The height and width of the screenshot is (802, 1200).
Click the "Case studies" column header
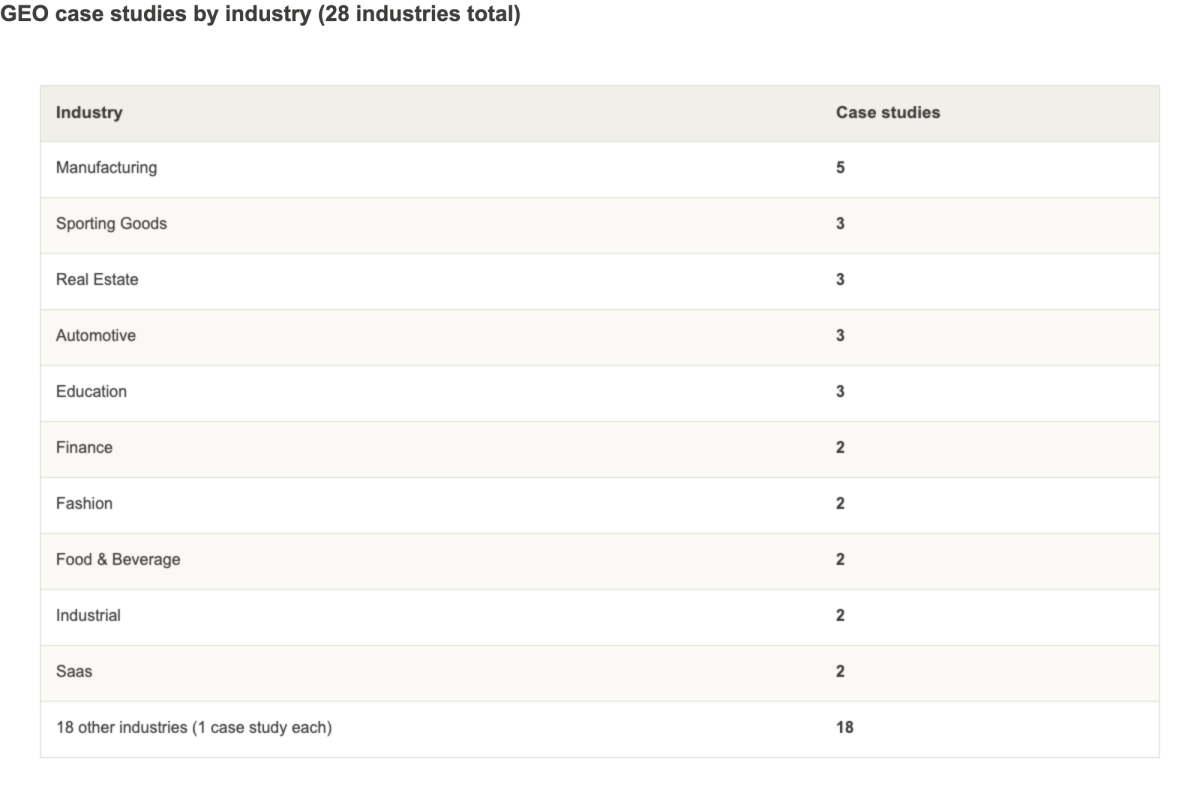[888, 113]
